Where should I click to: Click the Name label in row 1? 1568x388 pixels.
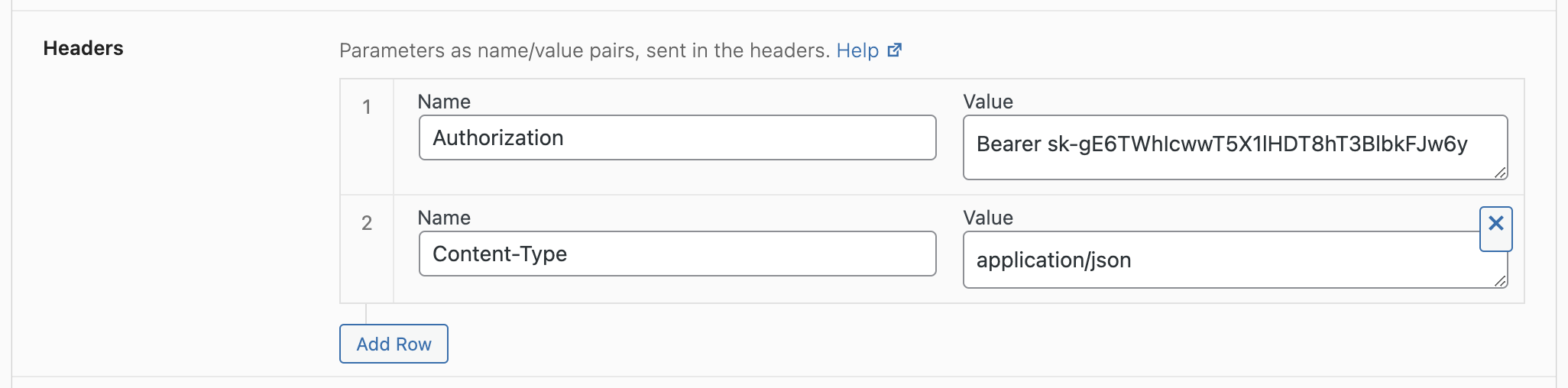444,102
